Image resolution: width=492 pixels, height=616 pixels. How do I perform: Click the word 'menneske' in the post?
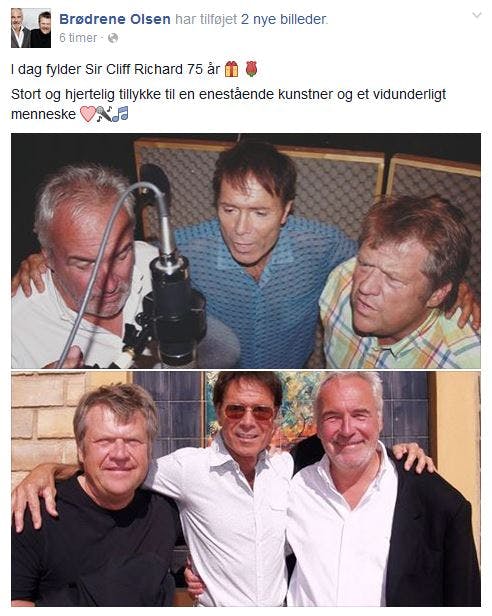(x=43, y=114)
